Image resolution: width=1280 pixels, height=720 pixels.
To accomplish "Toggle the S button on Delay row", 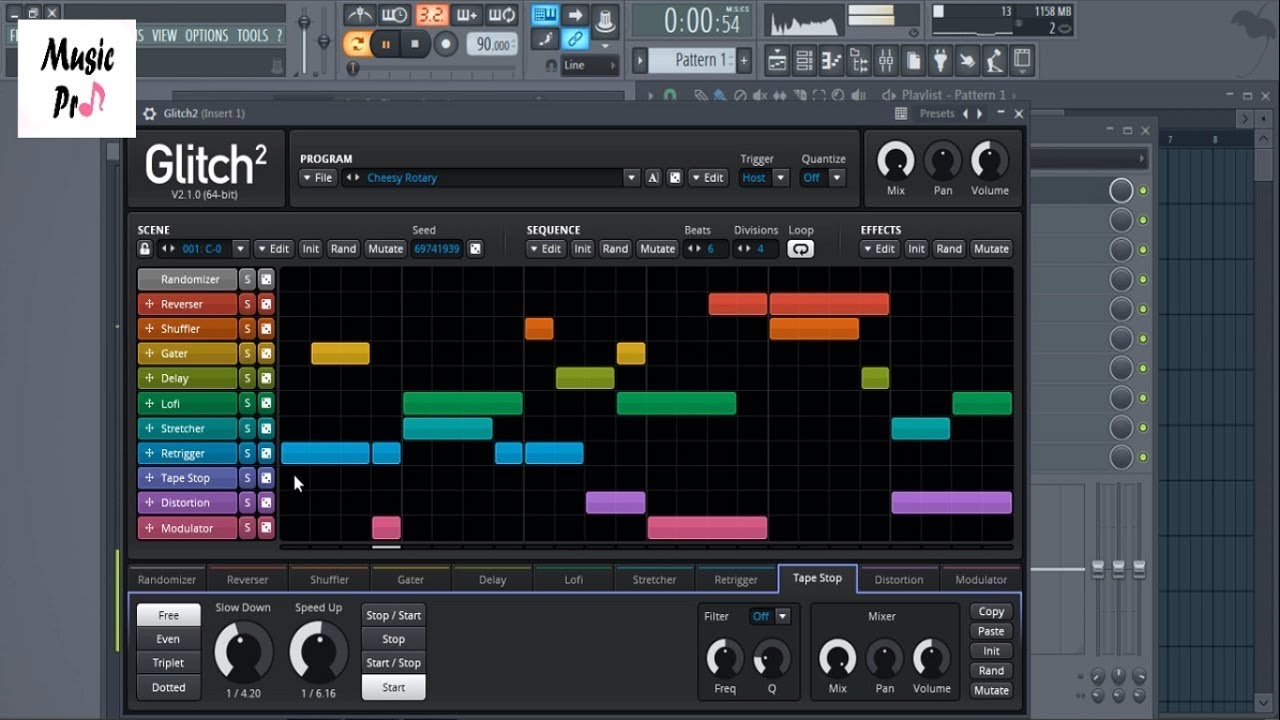I will pyautogui.click(x=247, y=378).
